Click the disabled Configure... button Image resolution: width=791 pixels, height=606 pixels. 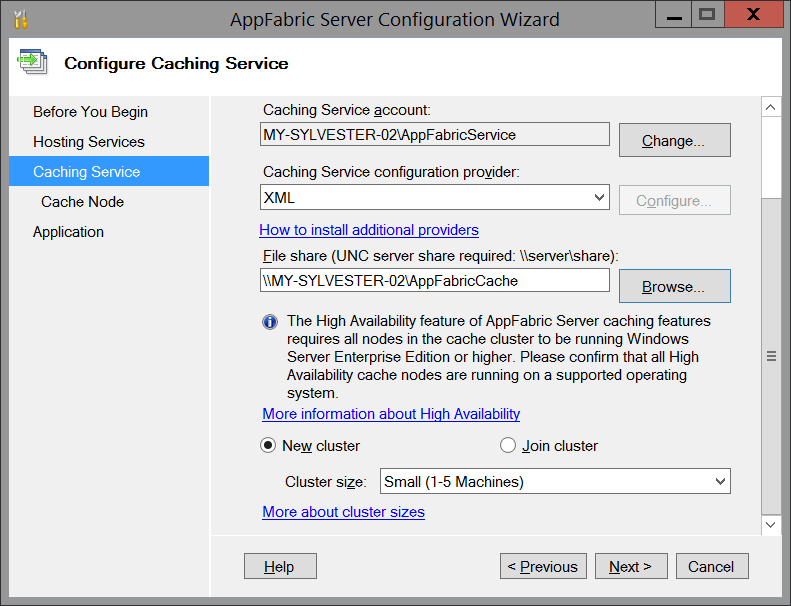point(674,200)
